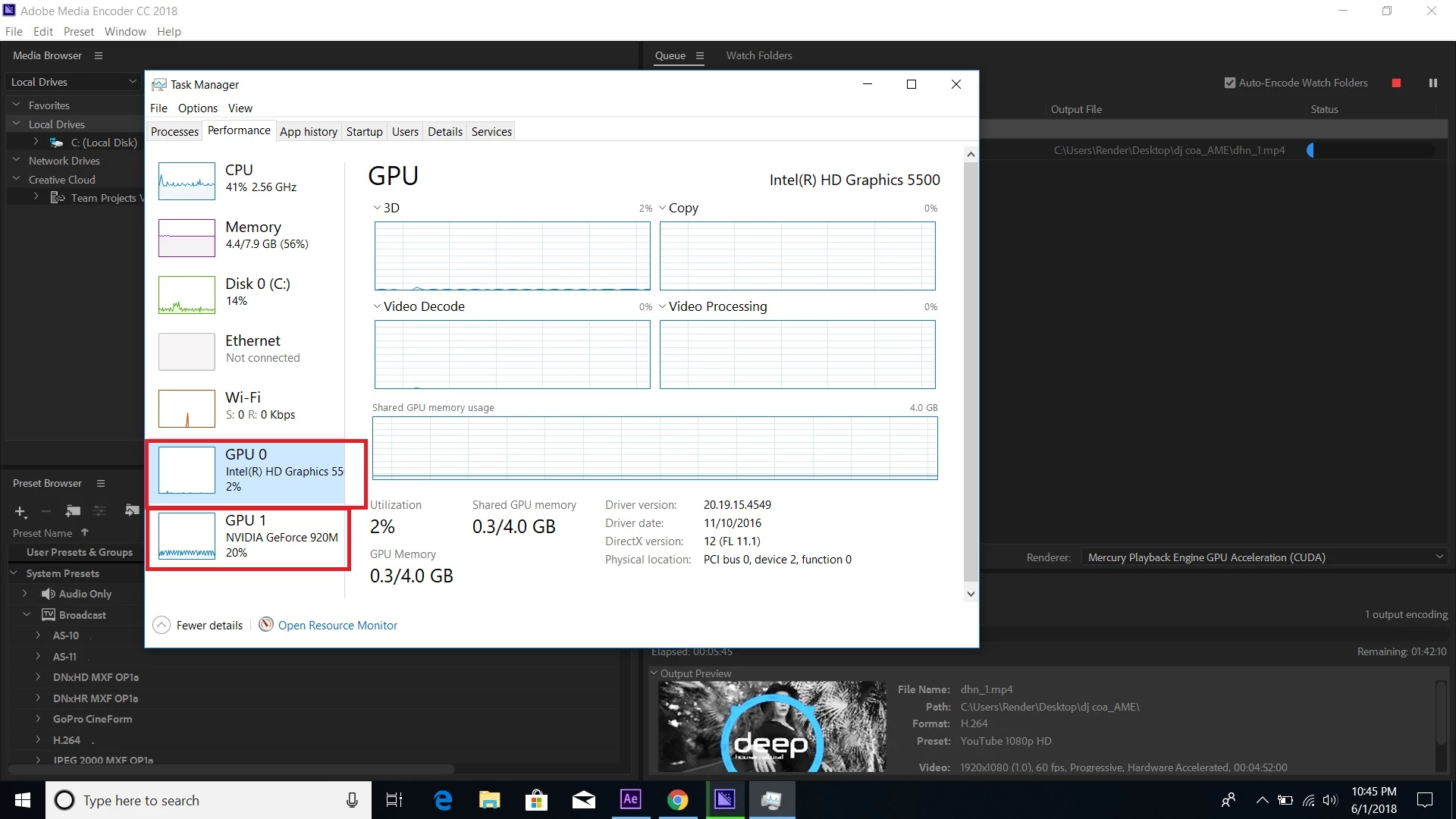
Task: Switch to the App history tab
Action: tap(308, 132)
